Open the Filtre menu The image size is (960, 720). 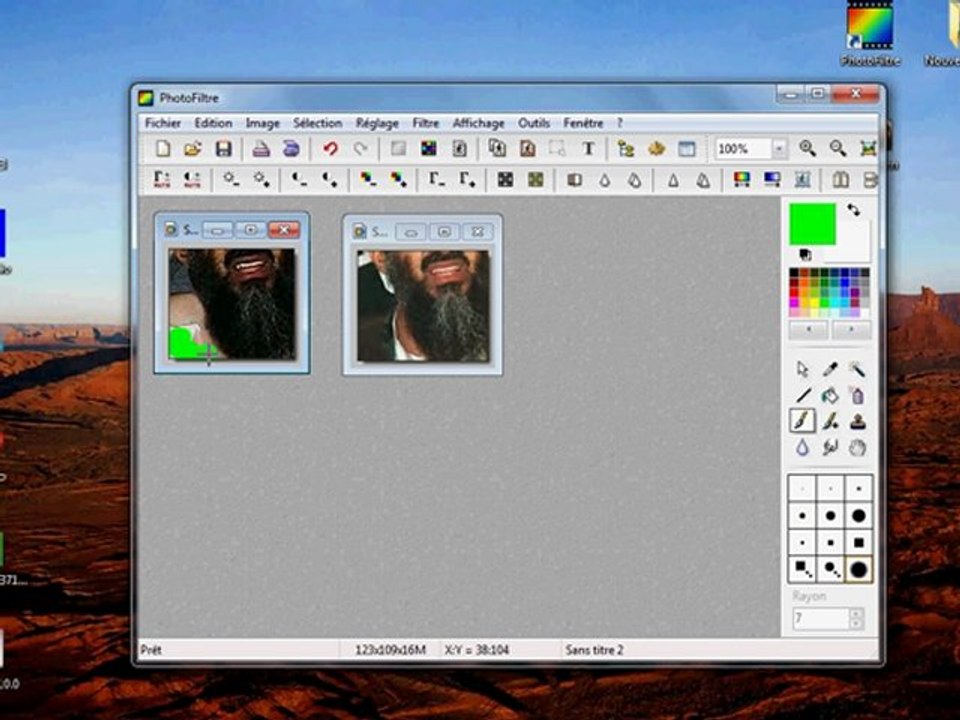click(426, 123)
